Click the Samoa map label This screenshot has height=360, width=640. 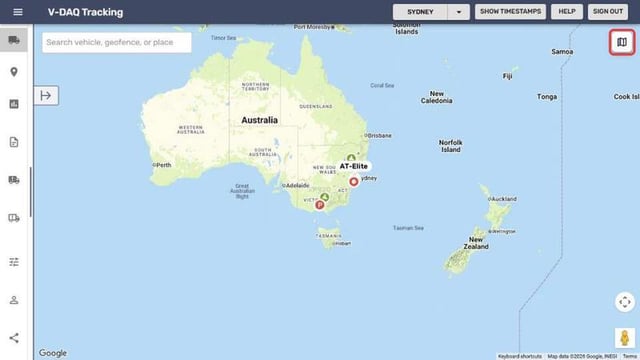tap(562, 52)
